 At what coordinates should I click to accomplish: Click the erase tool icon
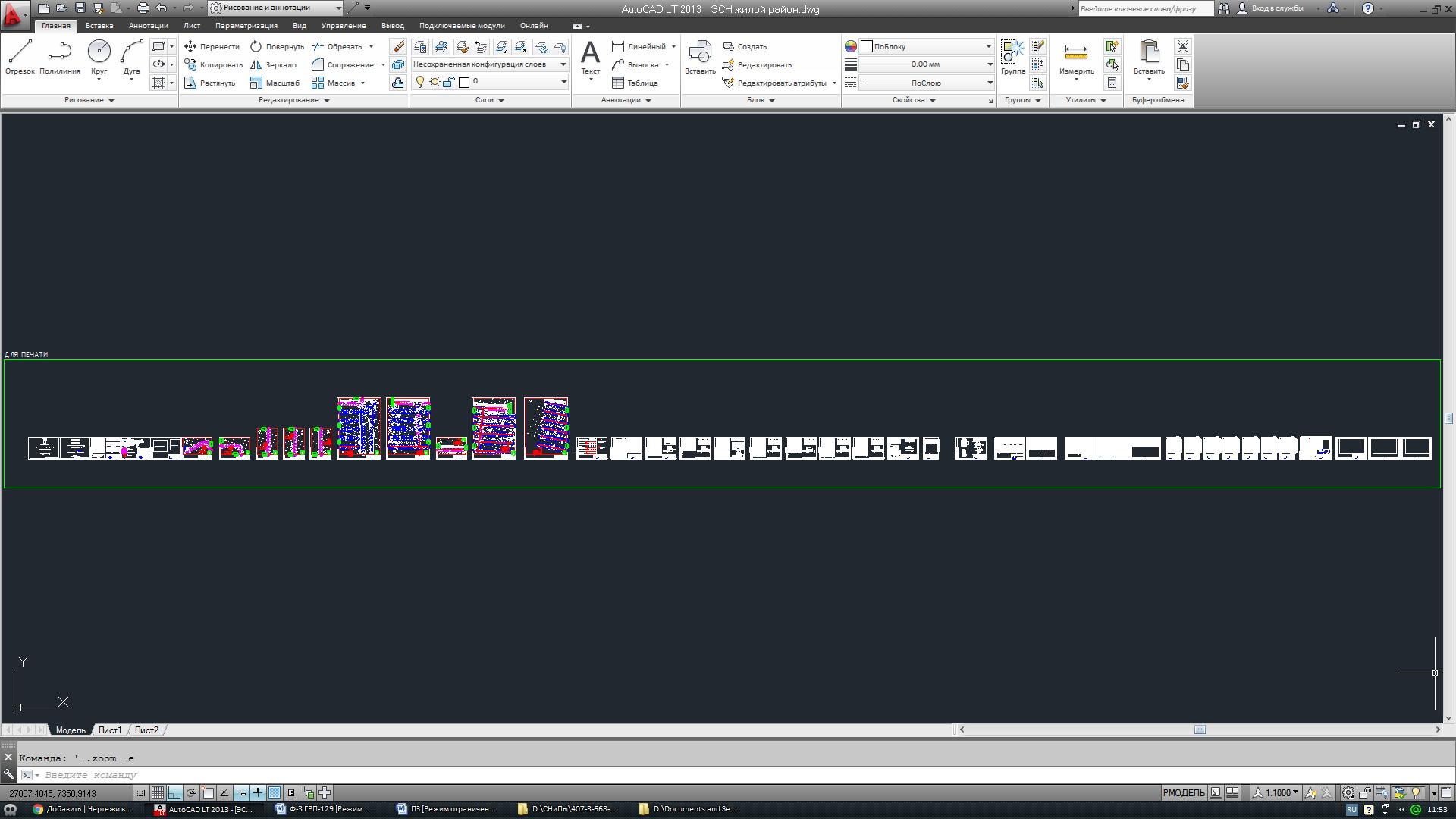pos(398,46)
